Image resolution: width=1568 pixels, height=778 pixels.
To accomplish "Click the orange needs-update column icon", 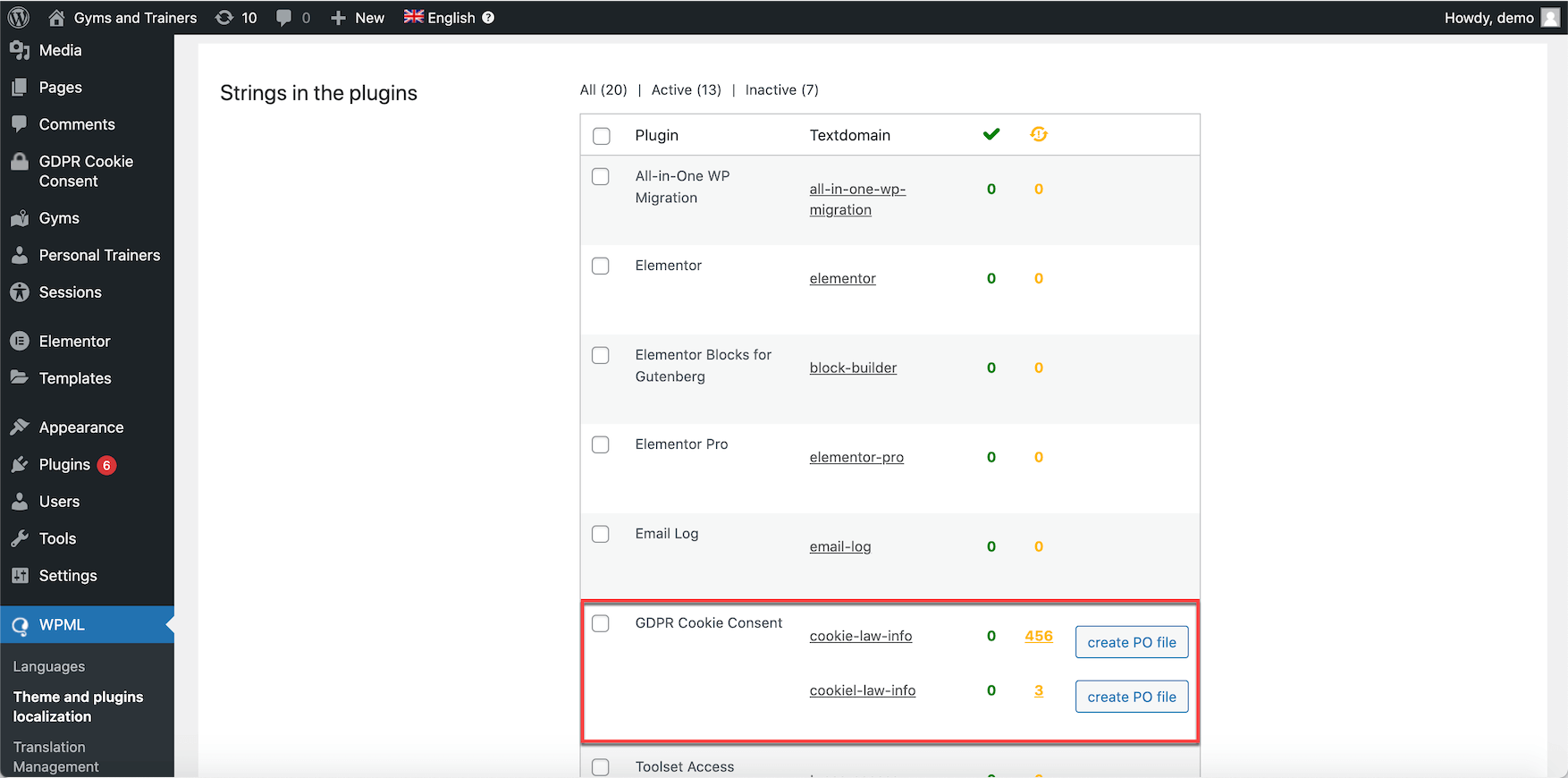I will 1039,134.
